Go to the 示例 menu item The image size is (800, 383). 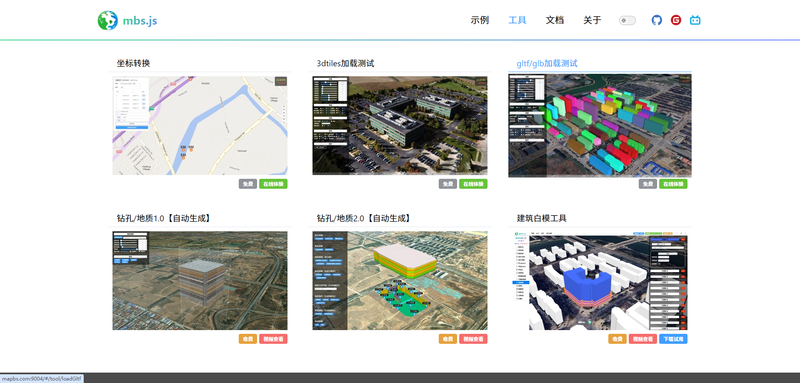(480, 20)
